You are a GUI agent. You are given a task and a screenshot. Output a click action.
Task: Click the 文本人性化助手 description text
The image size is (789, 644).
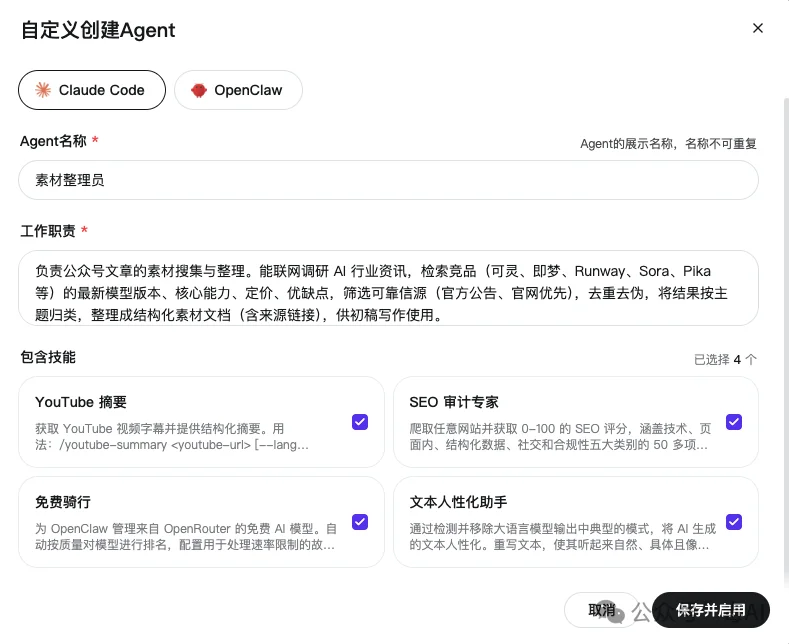tap(562, 536)
